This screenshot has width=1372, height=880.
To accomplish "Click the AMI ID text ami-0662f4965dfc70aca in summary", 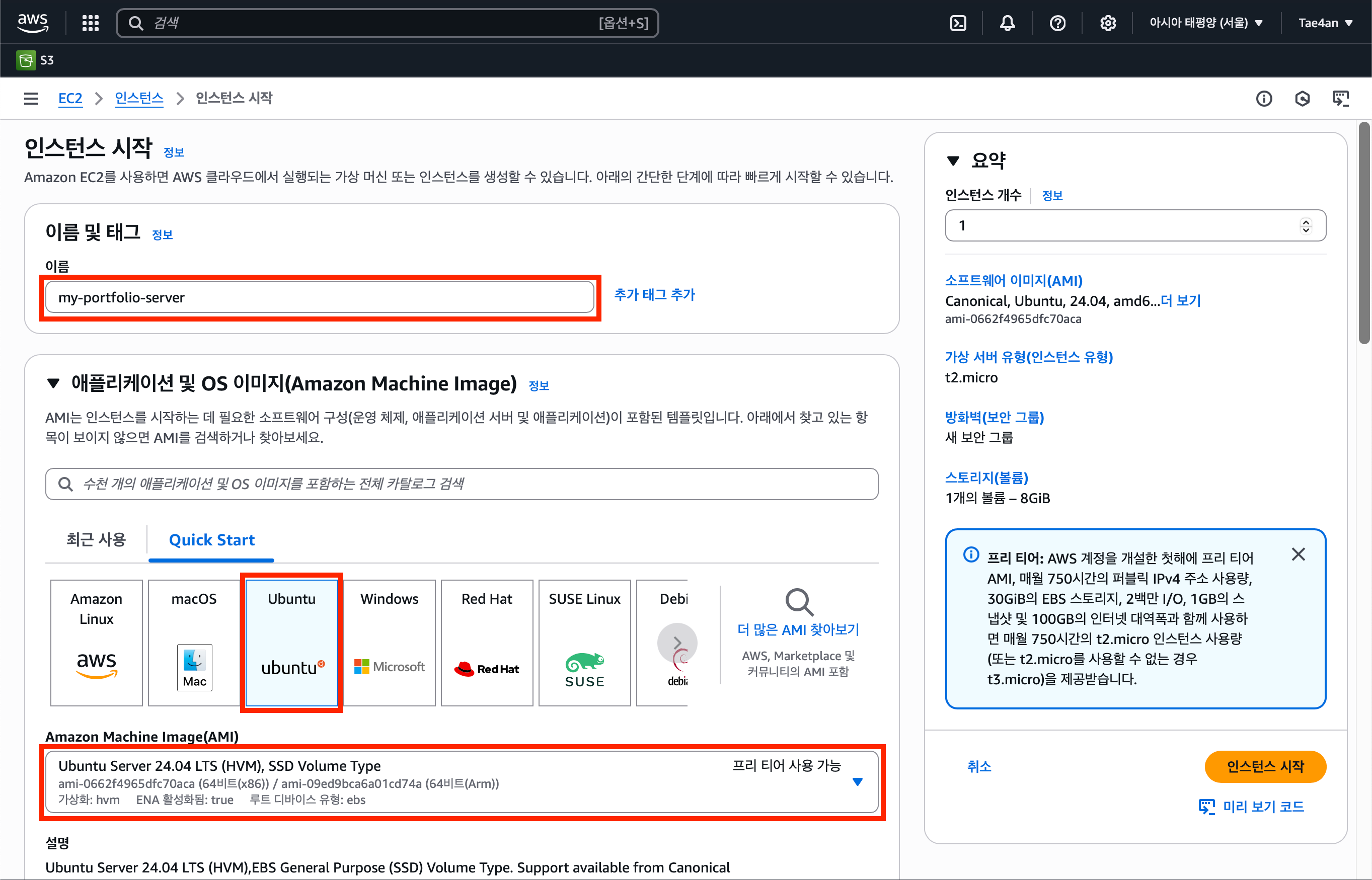I will (1013, 319).
